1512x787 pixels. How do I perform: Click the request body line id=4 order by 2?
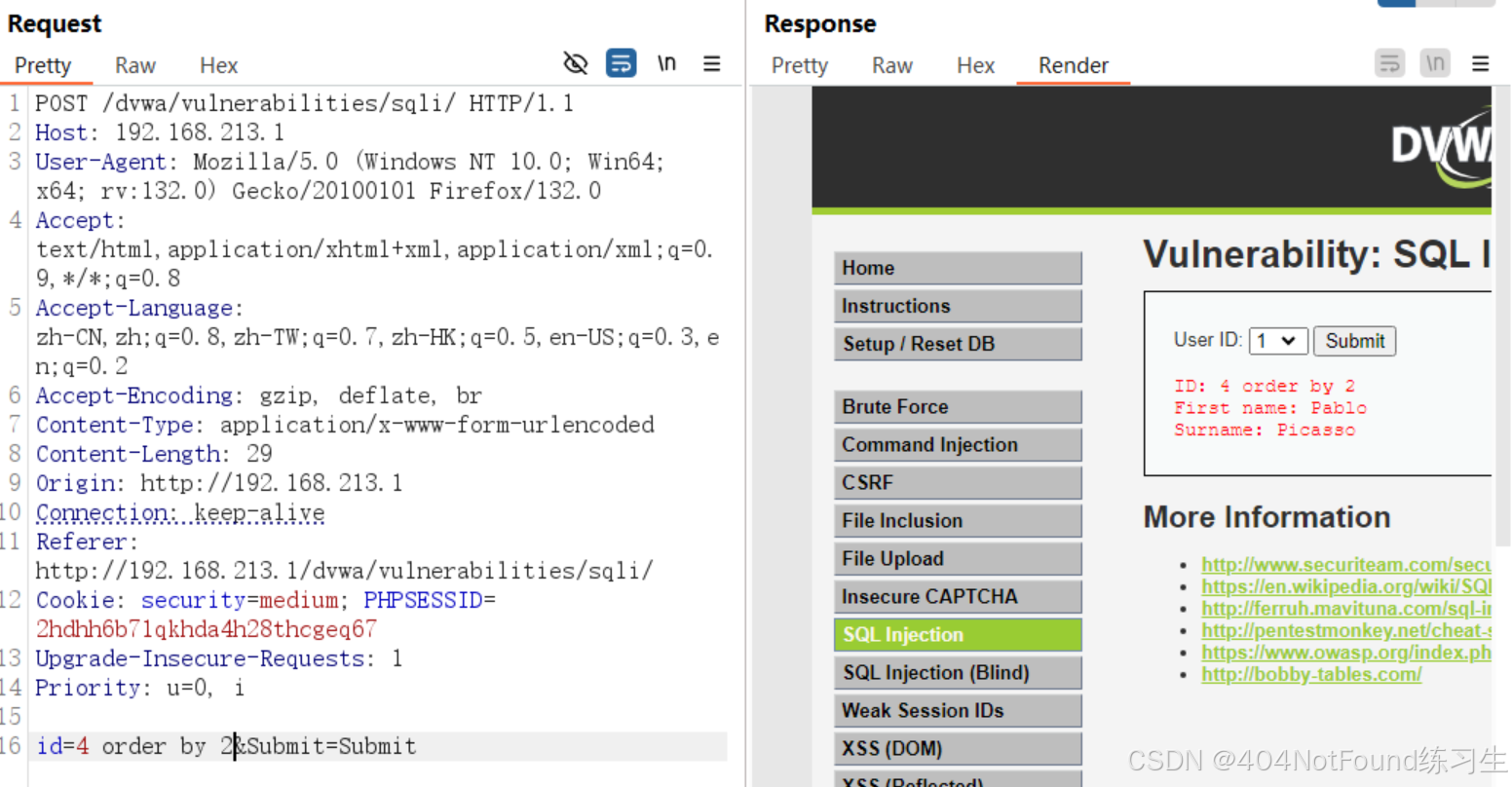(226, 746)
